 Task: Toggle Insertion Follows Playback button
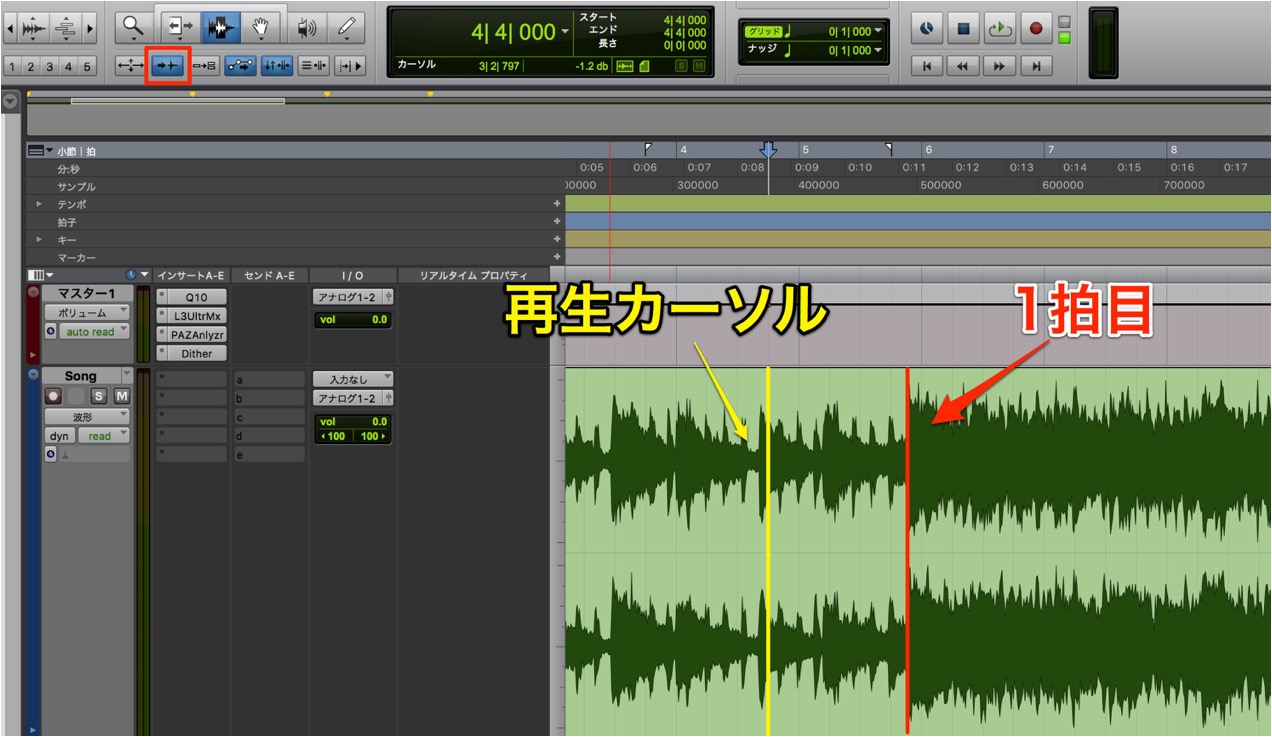[x=350, y=66]
